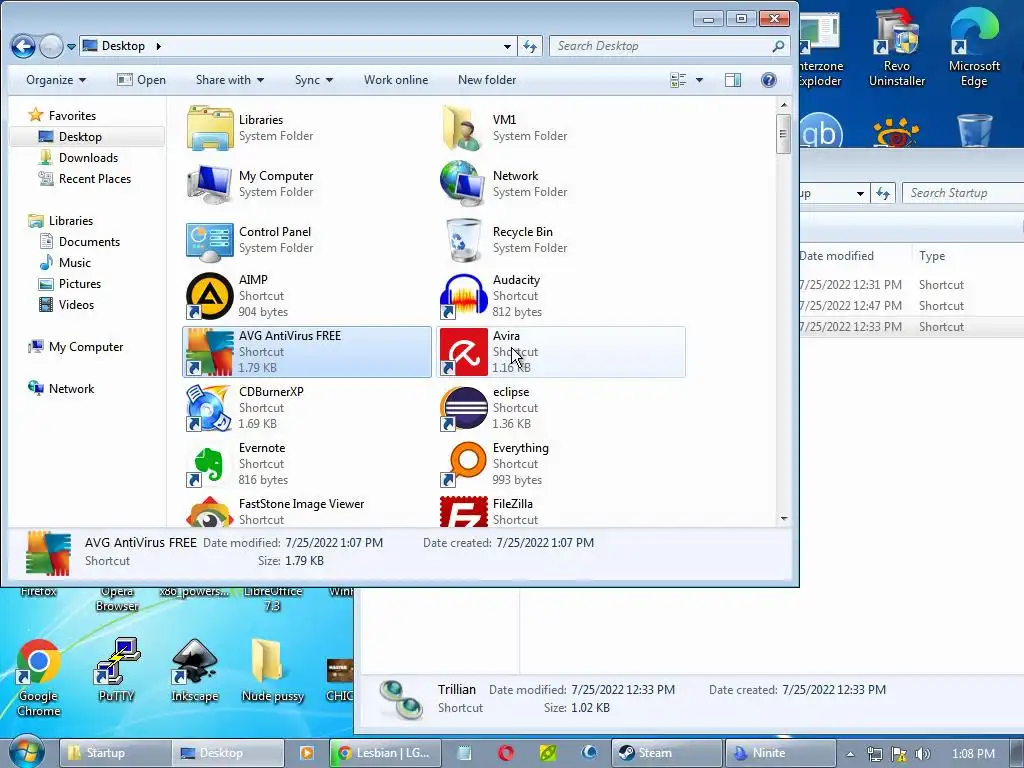Switch to Startup taskbar button

[115, 753]
